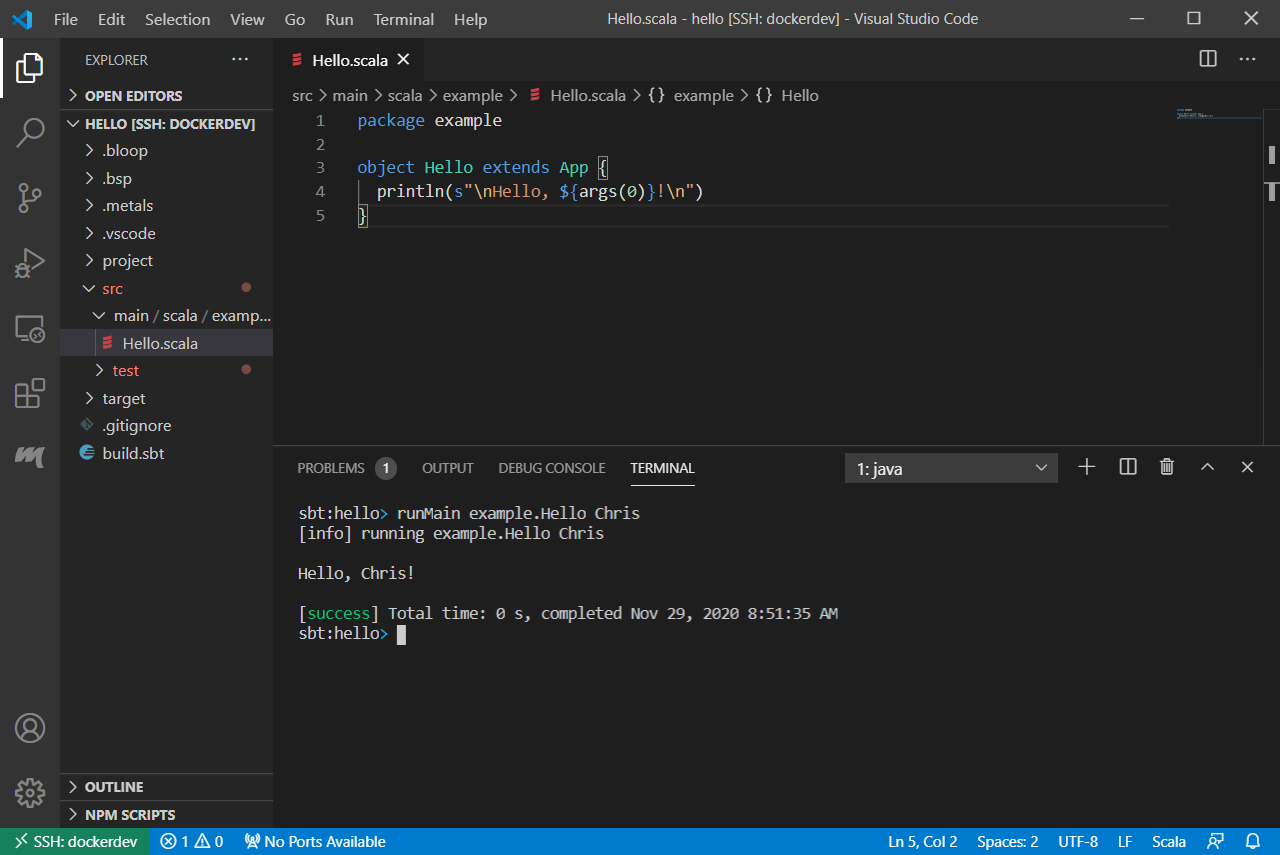Open the File menu
1280x855 pixels.
click(x=66, y=19)
